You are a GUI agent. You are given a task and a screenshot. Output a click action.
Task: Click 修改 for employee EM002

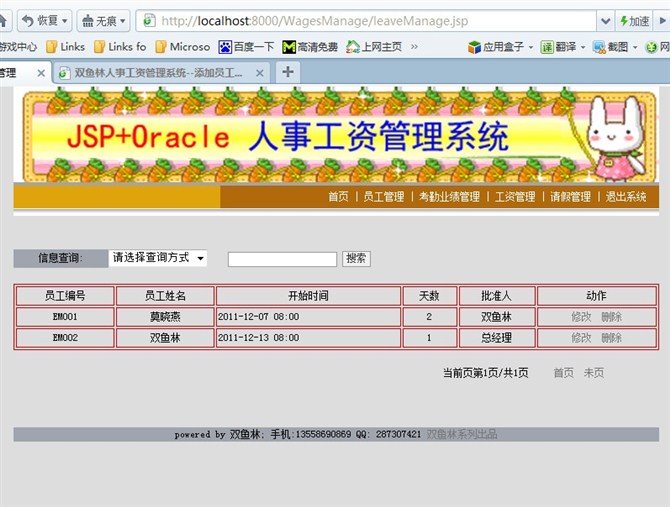tap(581, 338)
